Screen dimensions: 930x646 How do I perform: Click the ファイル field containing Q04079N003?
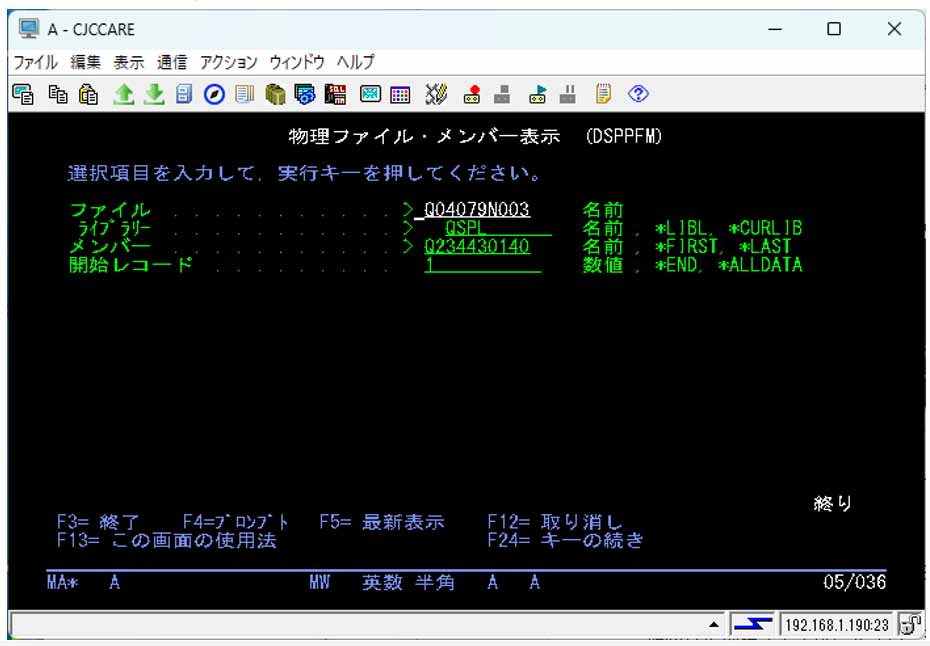tap(477, 210)
